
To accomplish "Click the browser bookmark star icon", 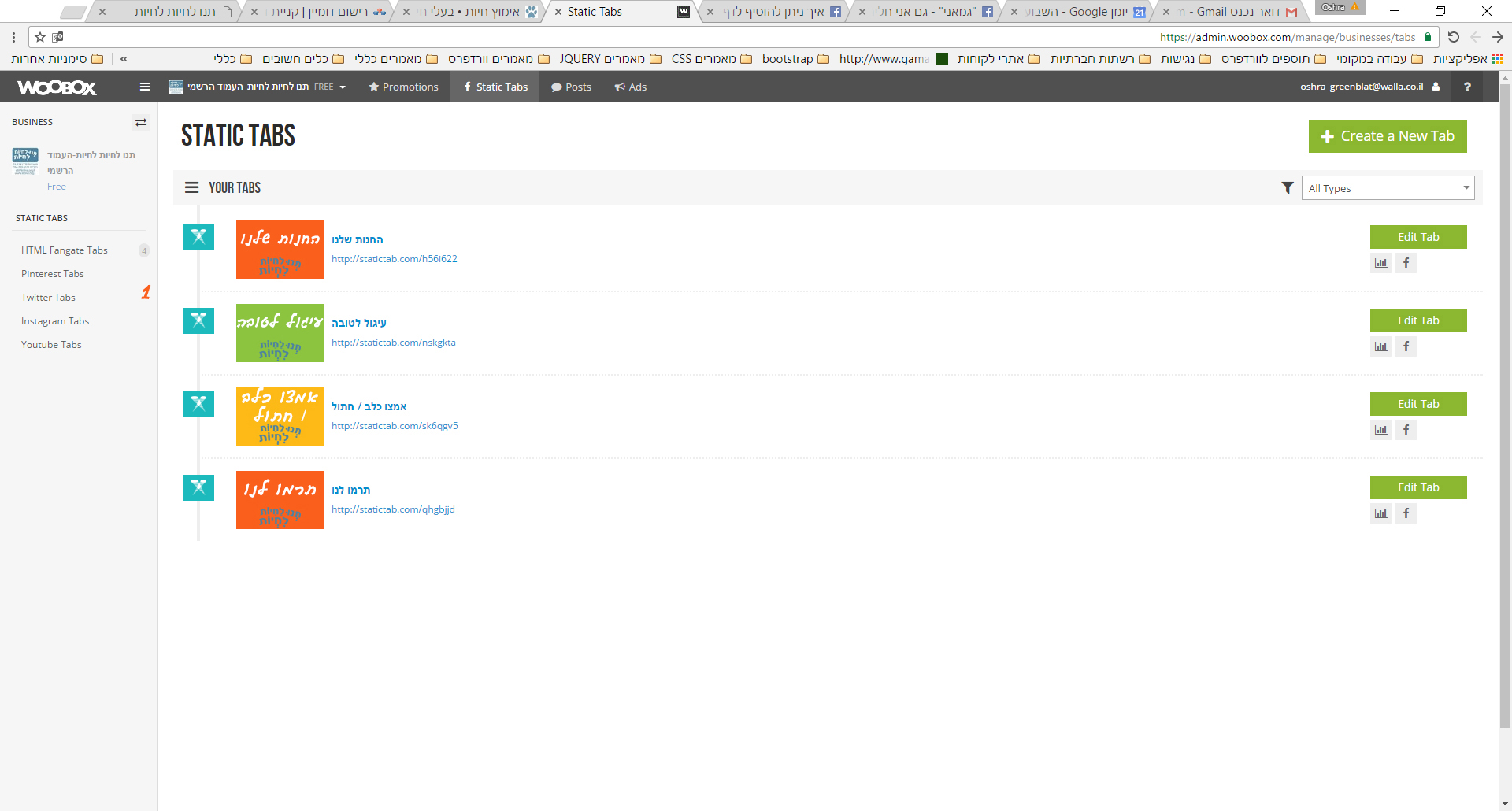I will 40,37.
